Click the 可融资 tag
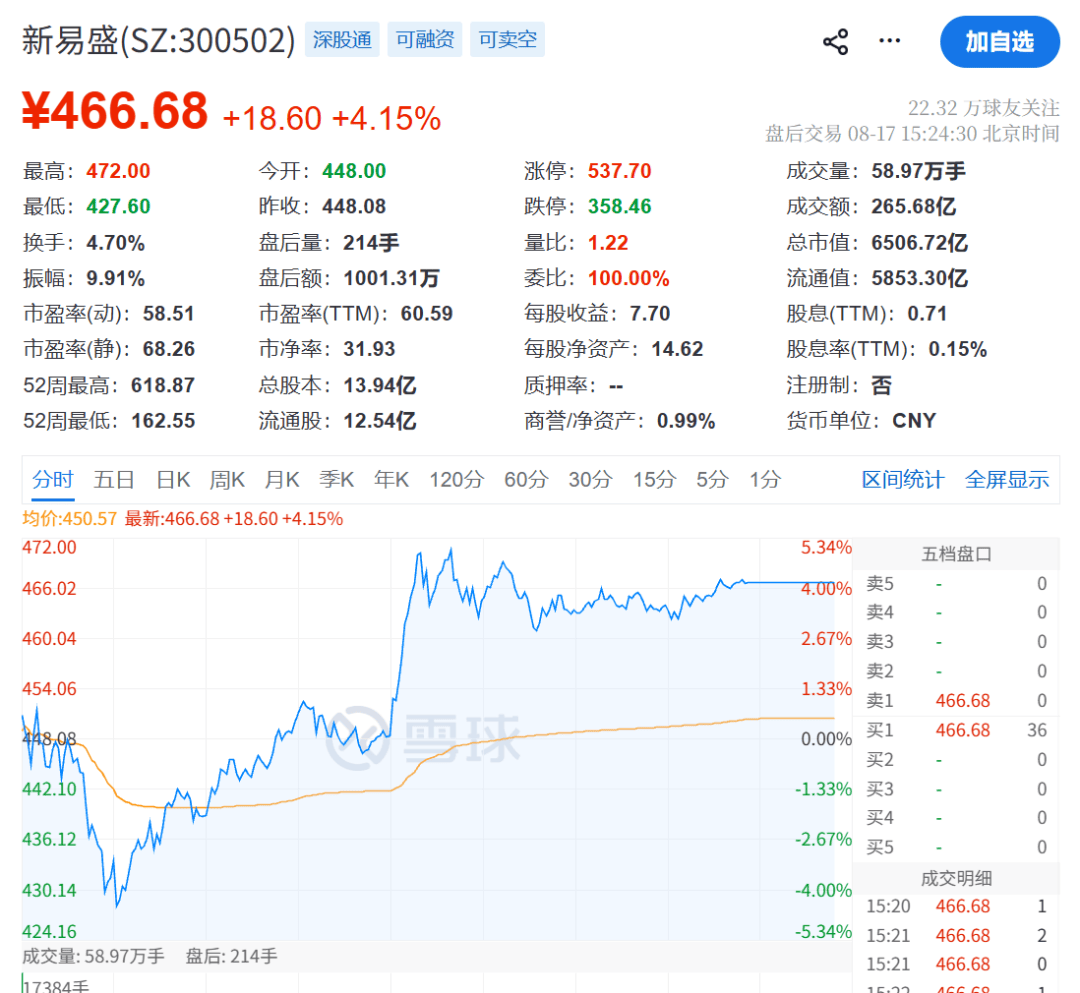1080x993 pixels. click(x=424, y=39)
